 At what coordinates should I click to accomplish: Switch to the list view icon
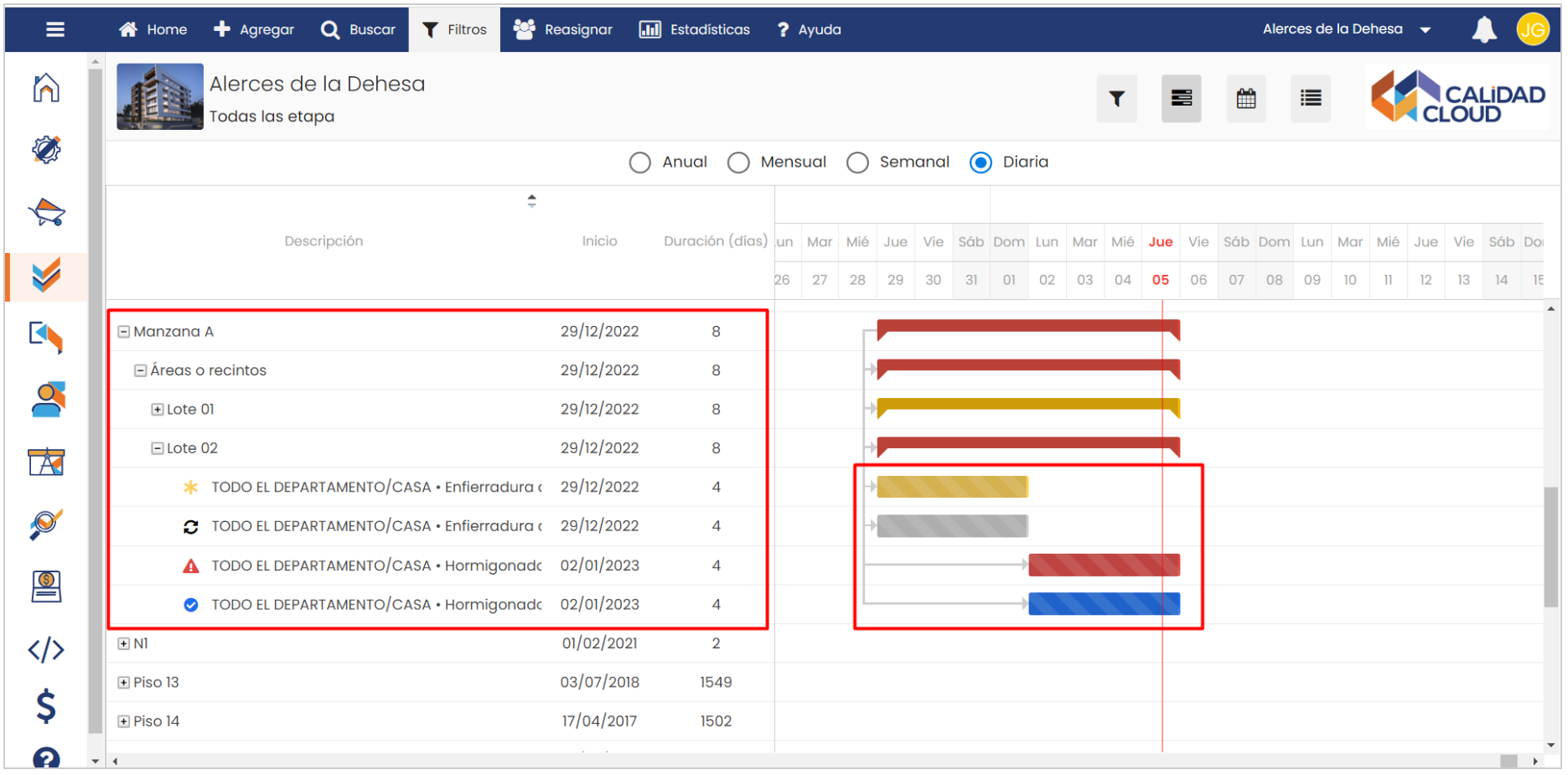coord(1310,99)
